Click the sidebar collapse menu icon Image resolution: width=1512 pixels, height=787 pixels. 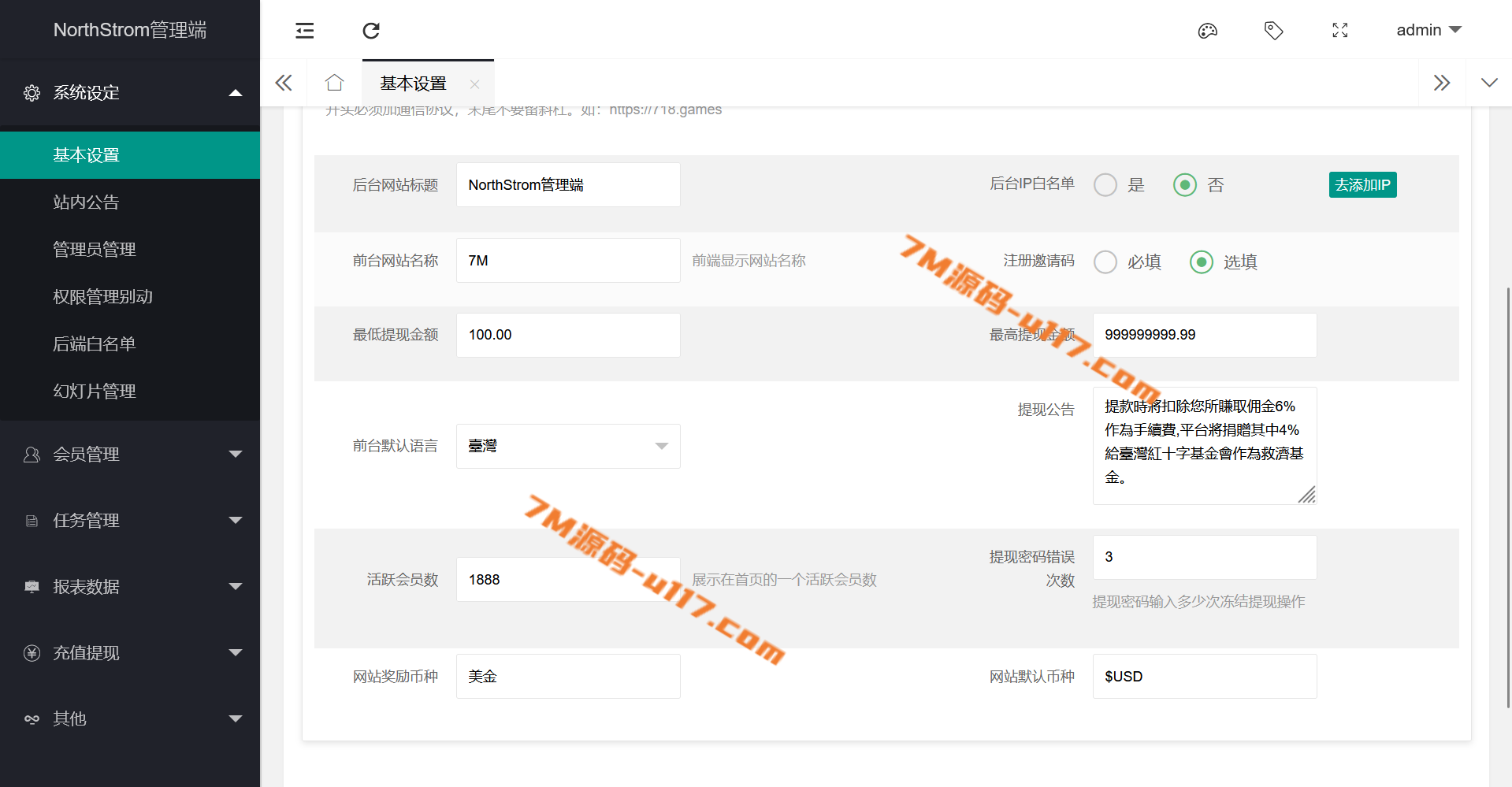(x=304, y=31)
